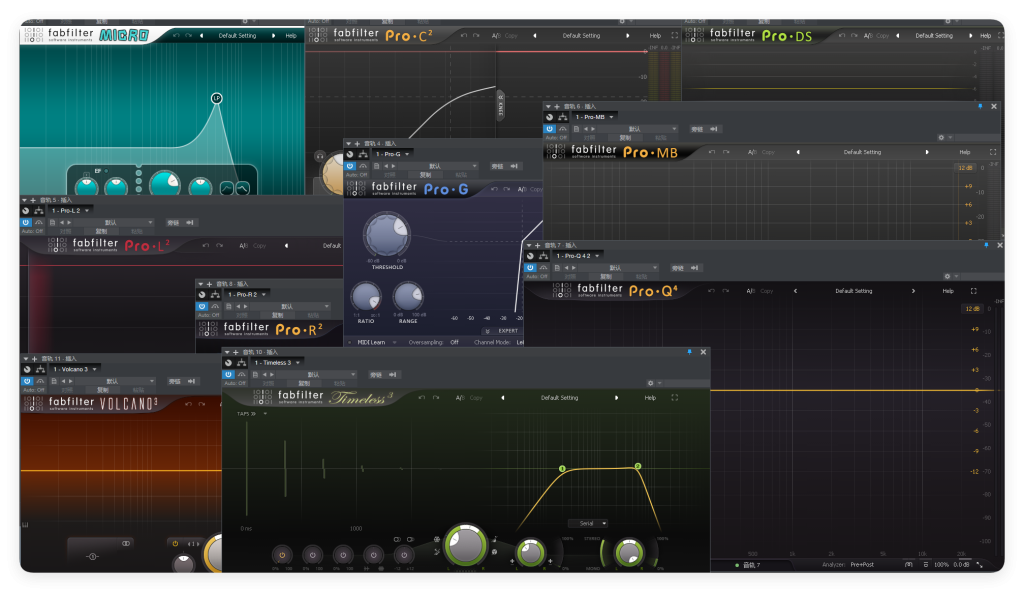
Task: Click the preset file icon in the Pro-L 2 window
Action: pos(52,223)
